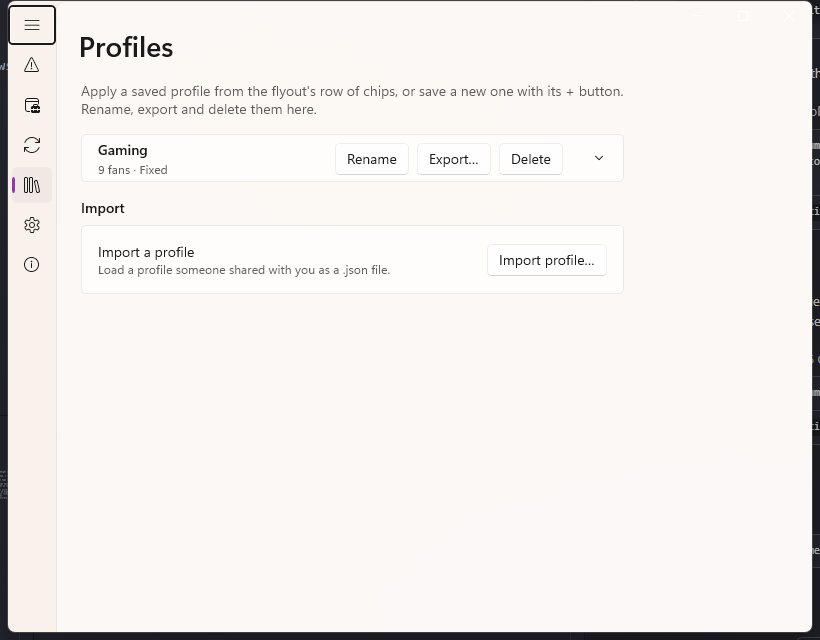This screenshot has height=640, width=820.
Task: Open the Settings gear page
Action: click(x=32, y=225)
